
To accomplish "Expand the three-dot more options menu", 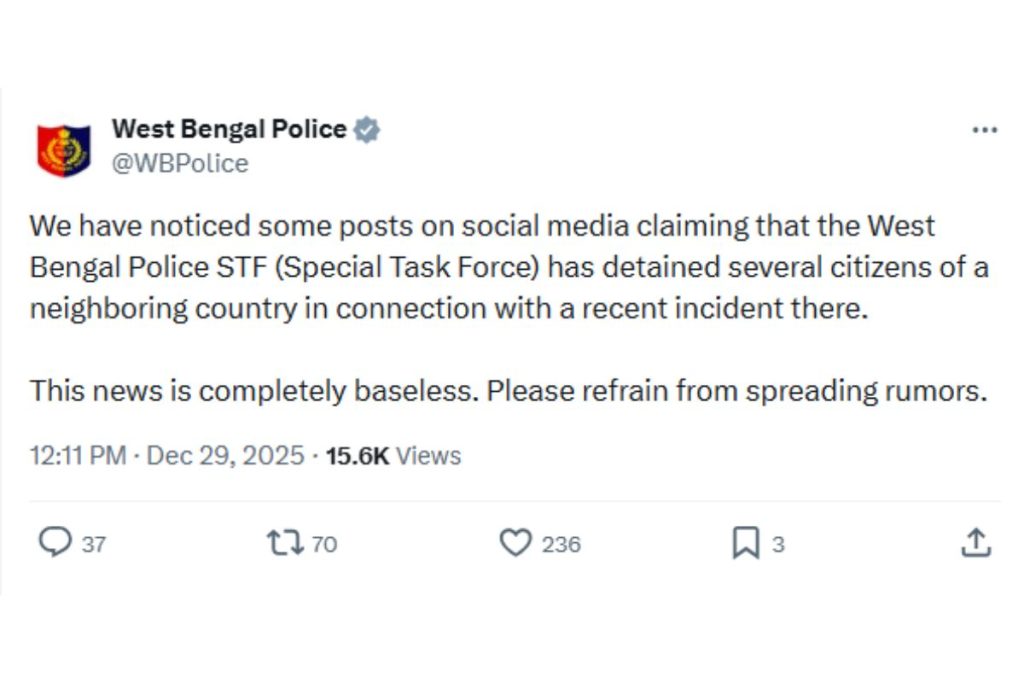I will (x=985, y=131).
